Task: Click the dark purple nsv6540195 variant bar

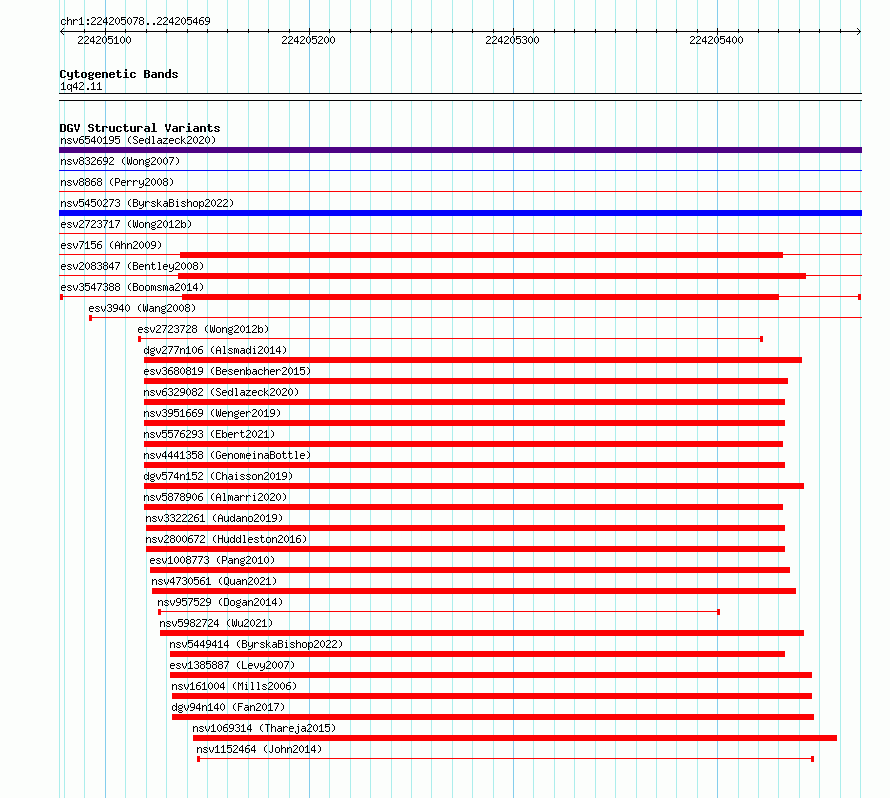Action: click(x=460, y=150)
